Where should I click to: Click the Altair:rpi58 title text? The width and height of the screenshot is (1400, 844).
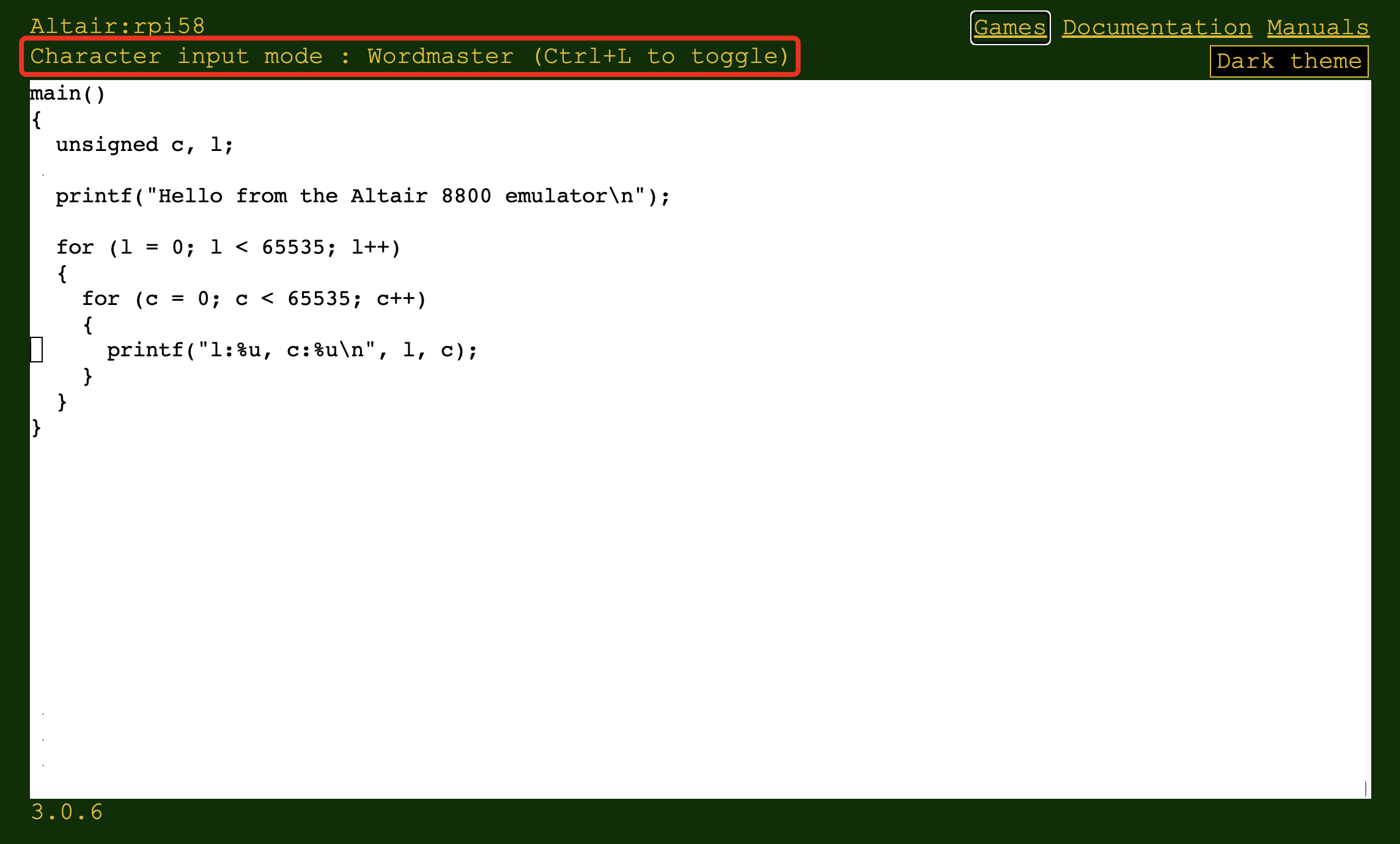[x=117, y=26]
